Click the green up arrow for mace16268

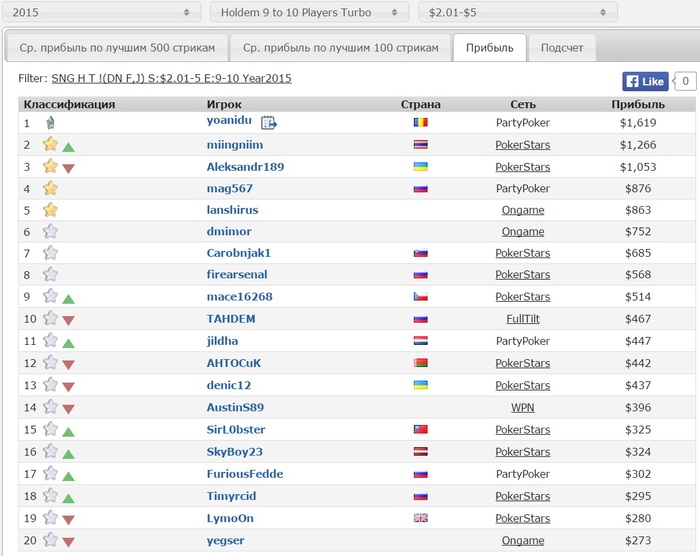(x=68, y=298)
